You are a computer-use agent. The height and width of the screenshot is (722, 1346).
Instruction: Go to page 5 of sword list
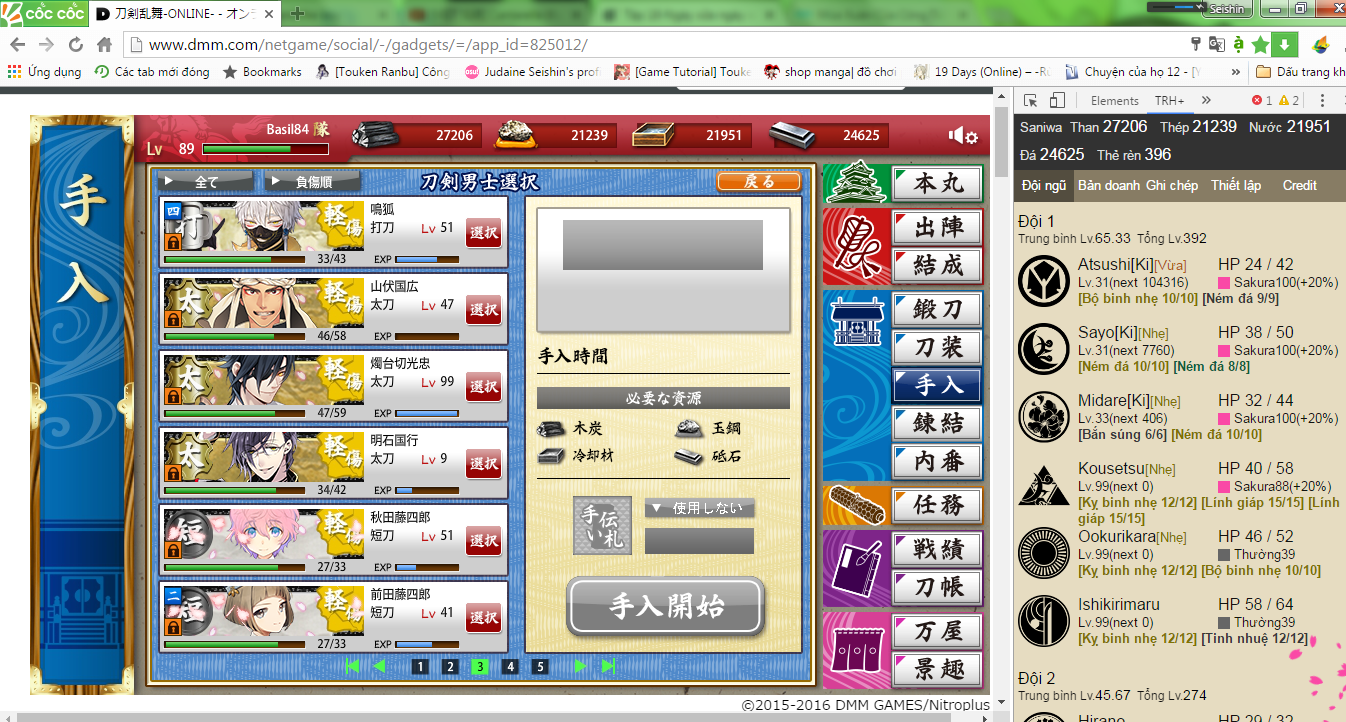tap(540, 667)
